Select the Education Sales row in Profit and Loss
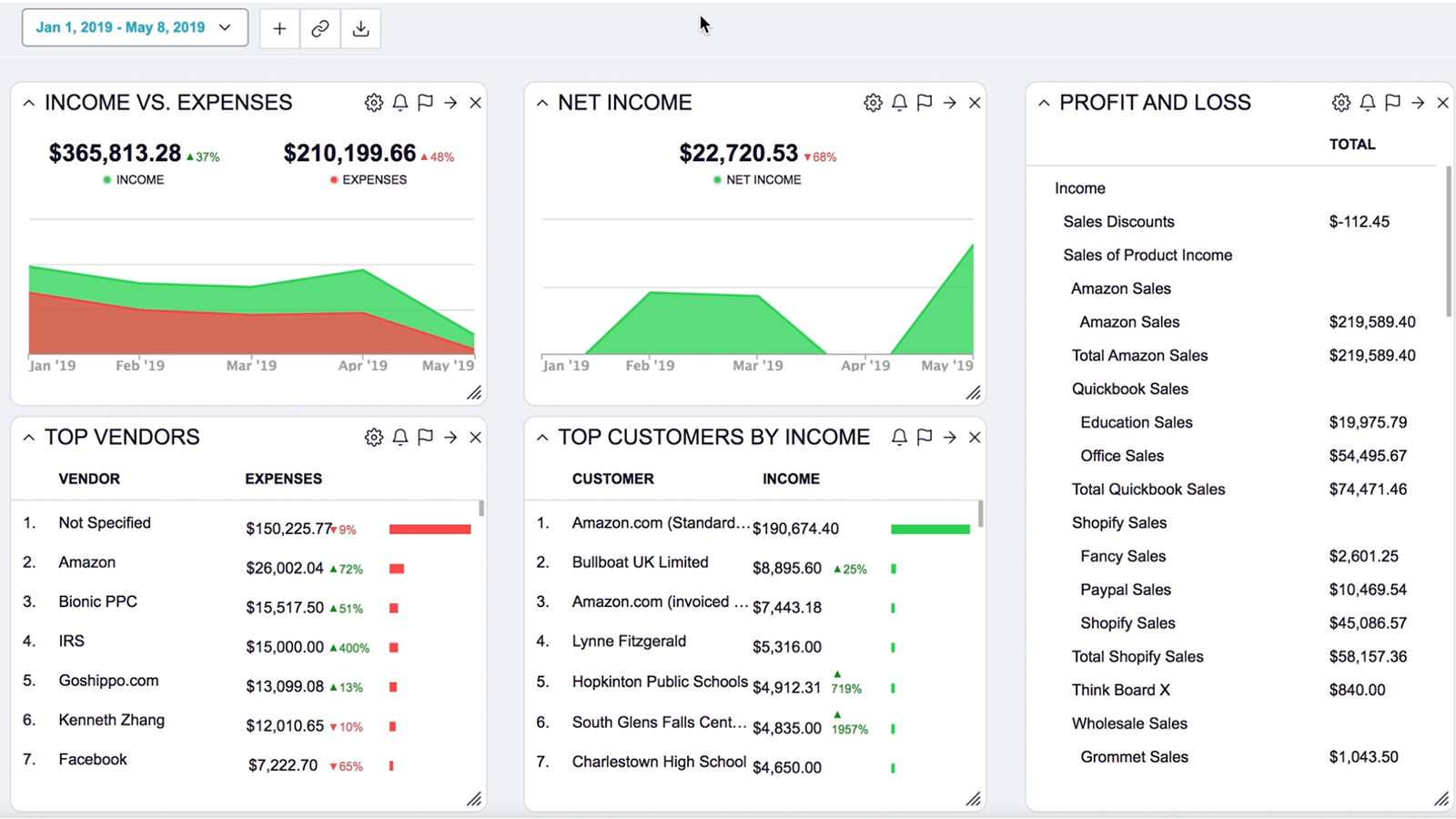 1136,422
